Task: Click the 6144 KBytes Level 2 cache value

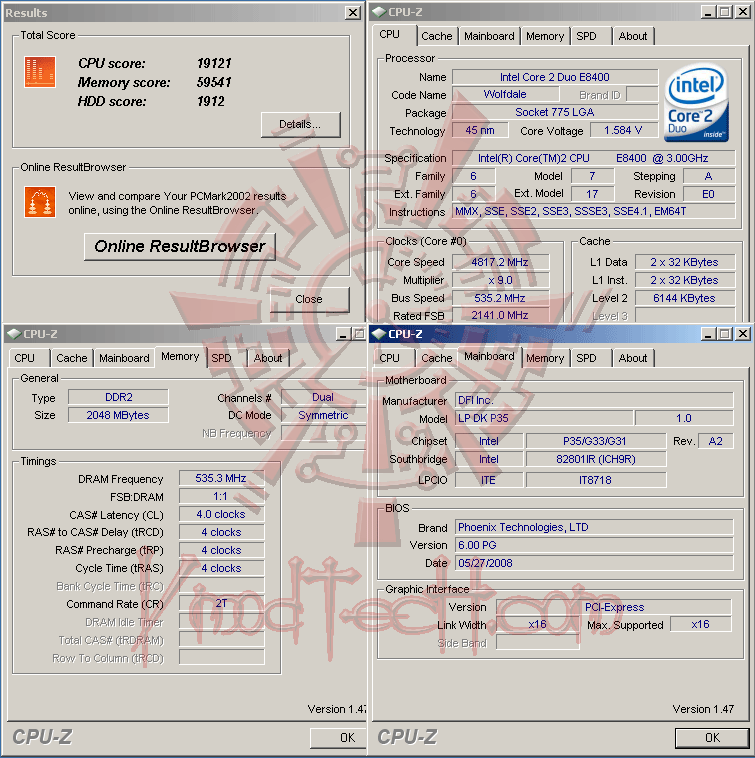Action: (684, 298)
